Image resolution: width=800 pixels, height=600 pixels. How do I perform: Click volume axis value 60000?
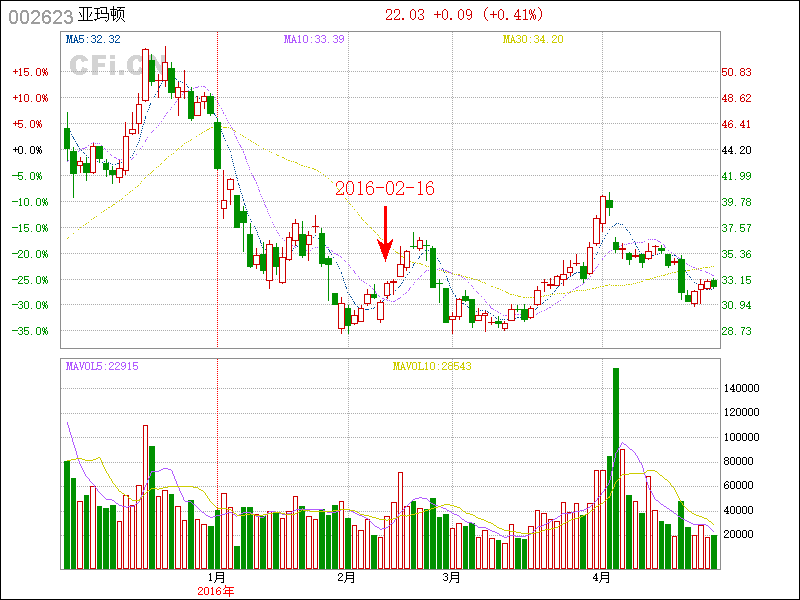[x=738, y=485]
